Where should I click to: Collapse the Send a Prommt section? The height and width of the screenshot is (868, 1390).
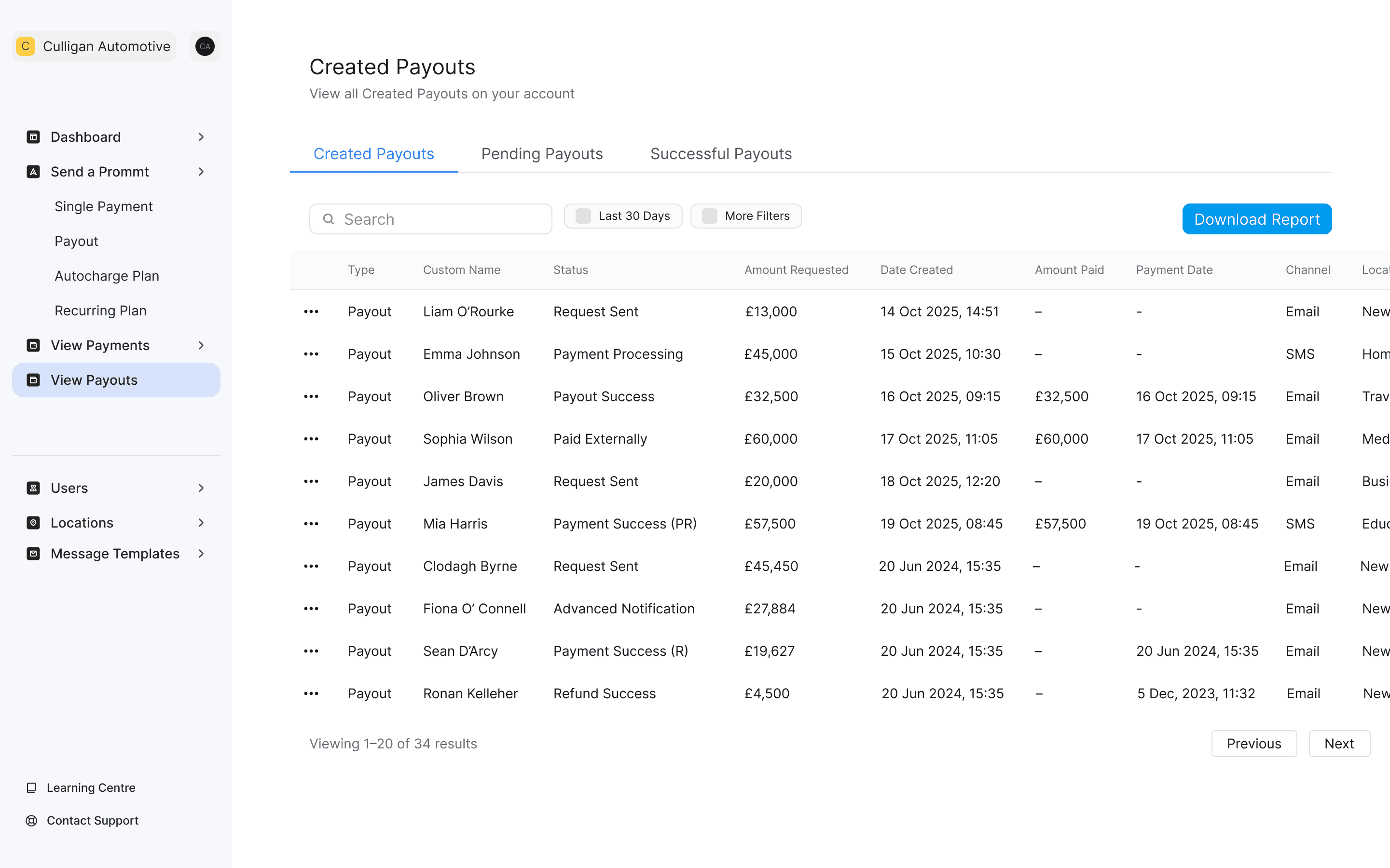click(201, 172)
